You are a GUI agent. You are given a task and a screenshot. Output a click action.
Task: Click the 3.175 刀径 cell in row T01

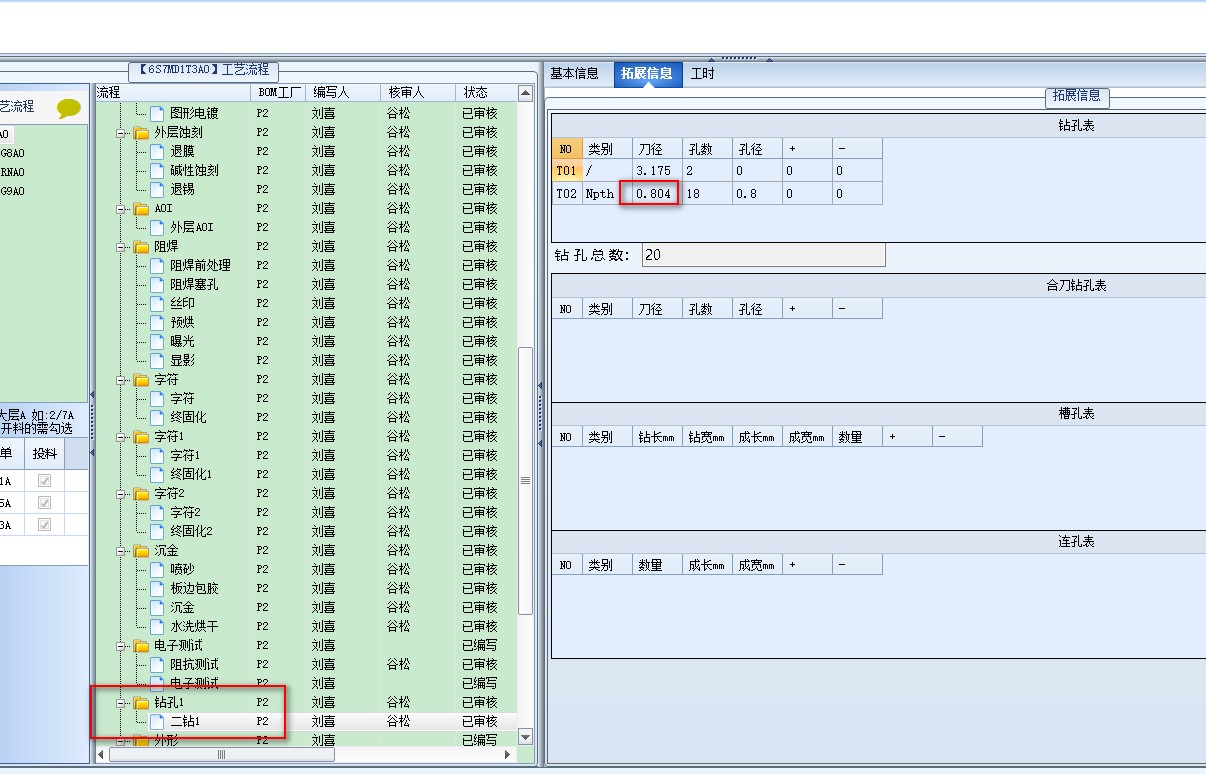pos(657,171)
